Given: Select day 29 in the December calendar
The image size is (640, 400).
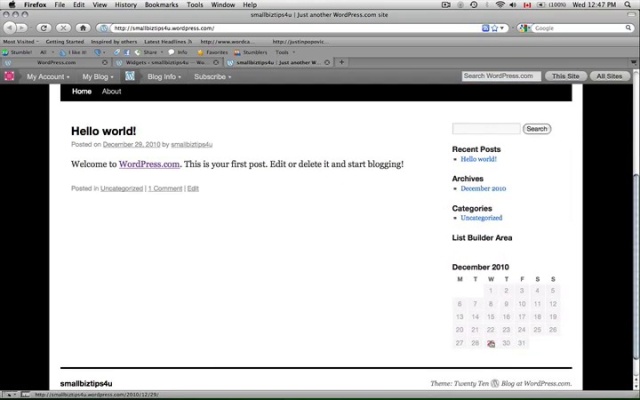Looking at the screenshot, I should coord(491,343).
